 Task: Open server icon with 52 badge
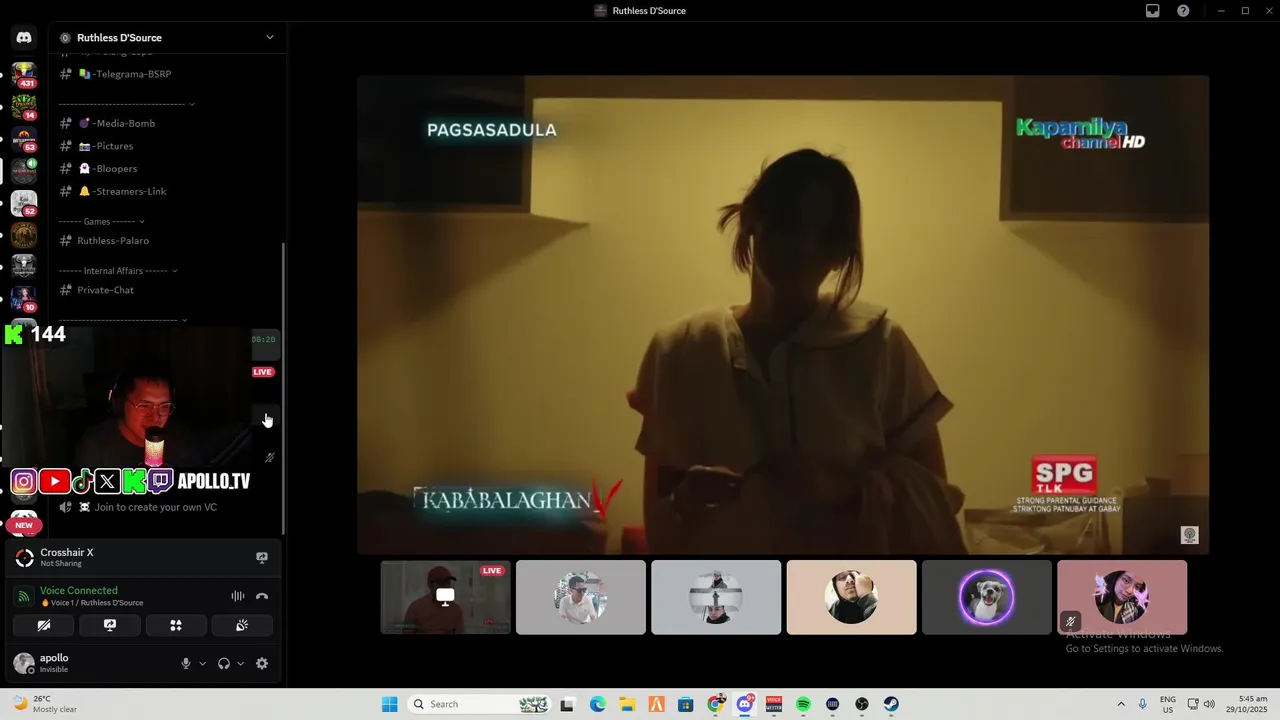(x=24, y=203)
